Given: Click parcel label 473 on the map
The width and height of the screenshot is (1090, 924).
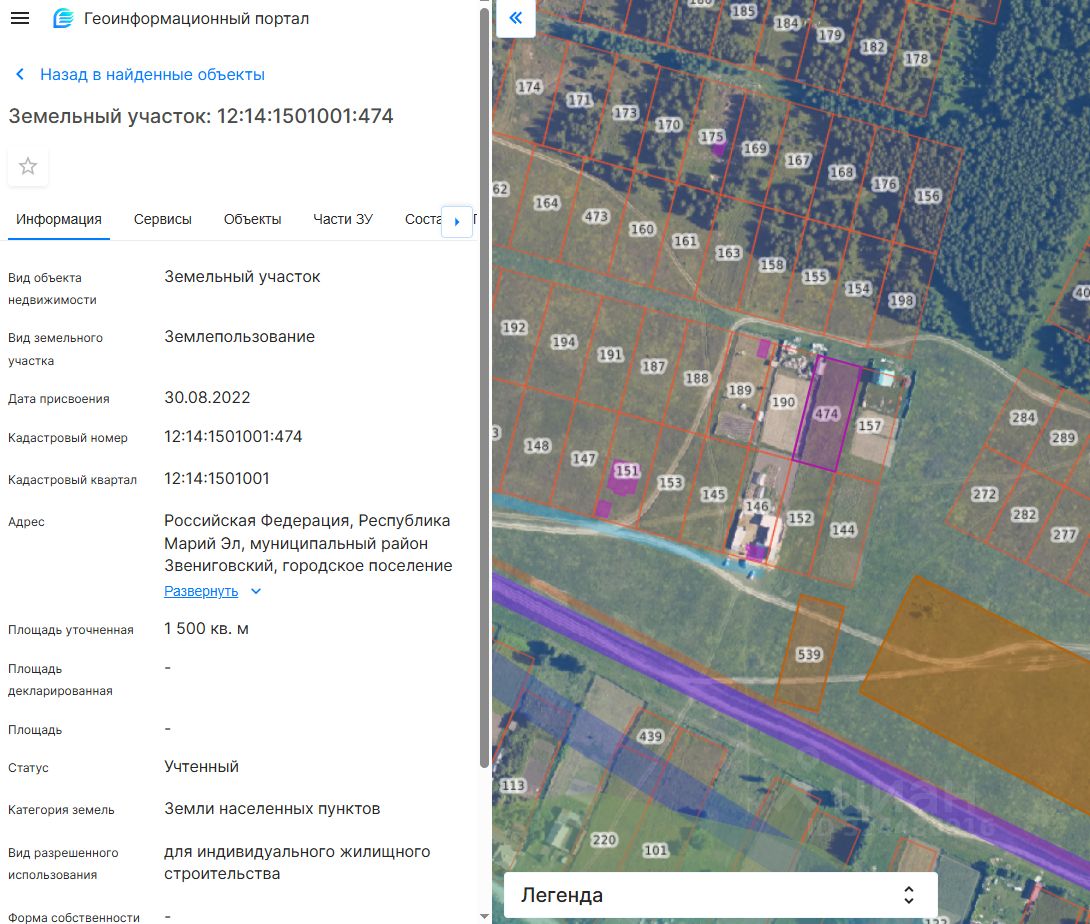Looking at the screenshot, I should pos(596,216).
